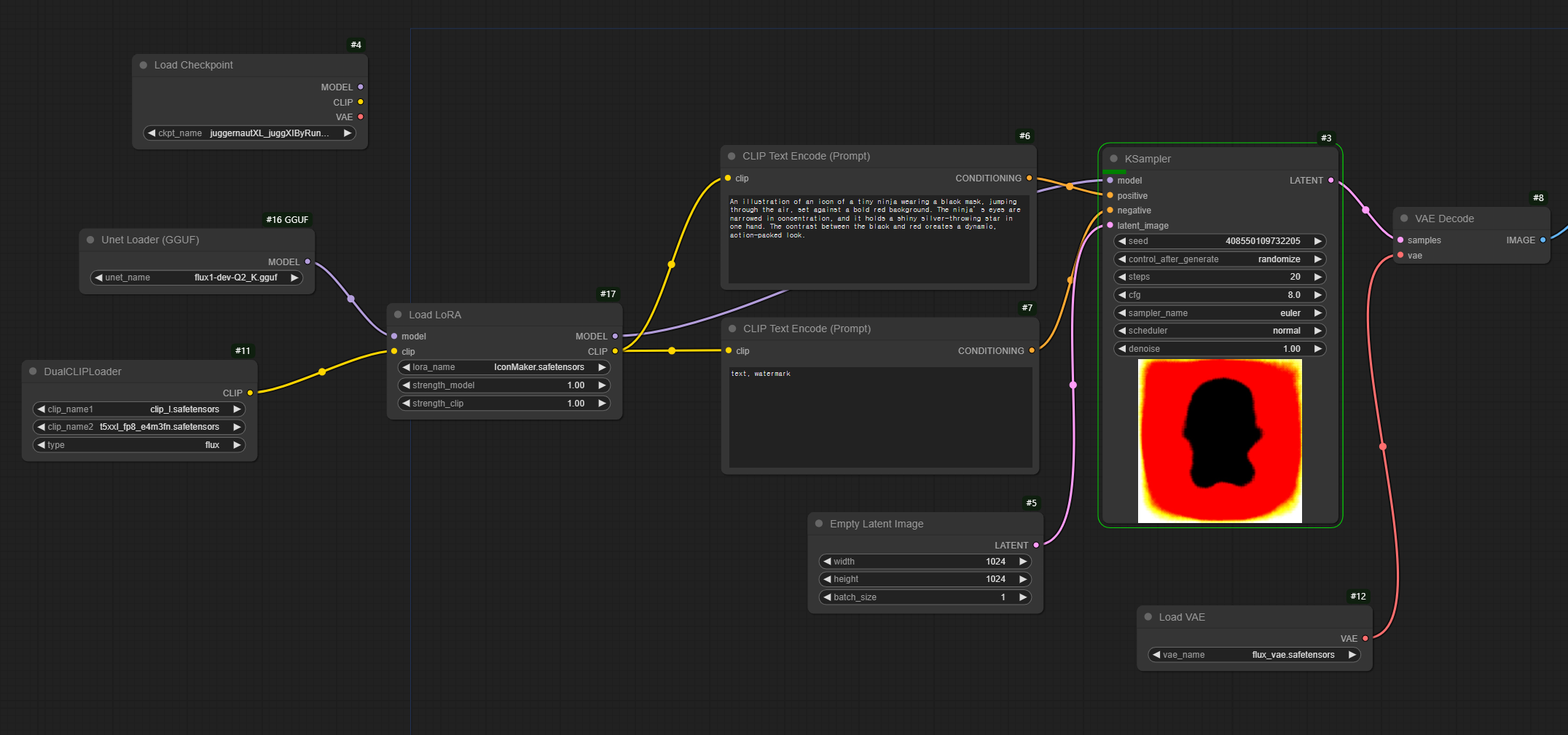1568x735 pixels.
Task: Click the KSampler preview image of the silhouette
Action: (x=1220, y=441)
